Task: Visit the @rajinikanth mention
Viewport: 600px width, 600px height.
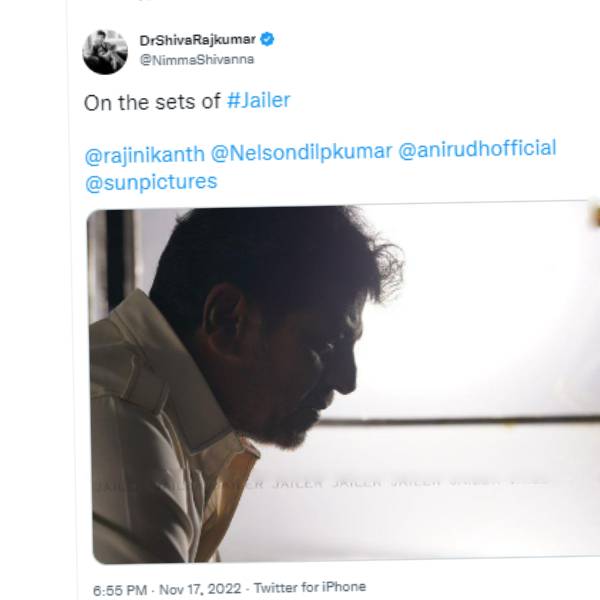Action: click(145, 154)
